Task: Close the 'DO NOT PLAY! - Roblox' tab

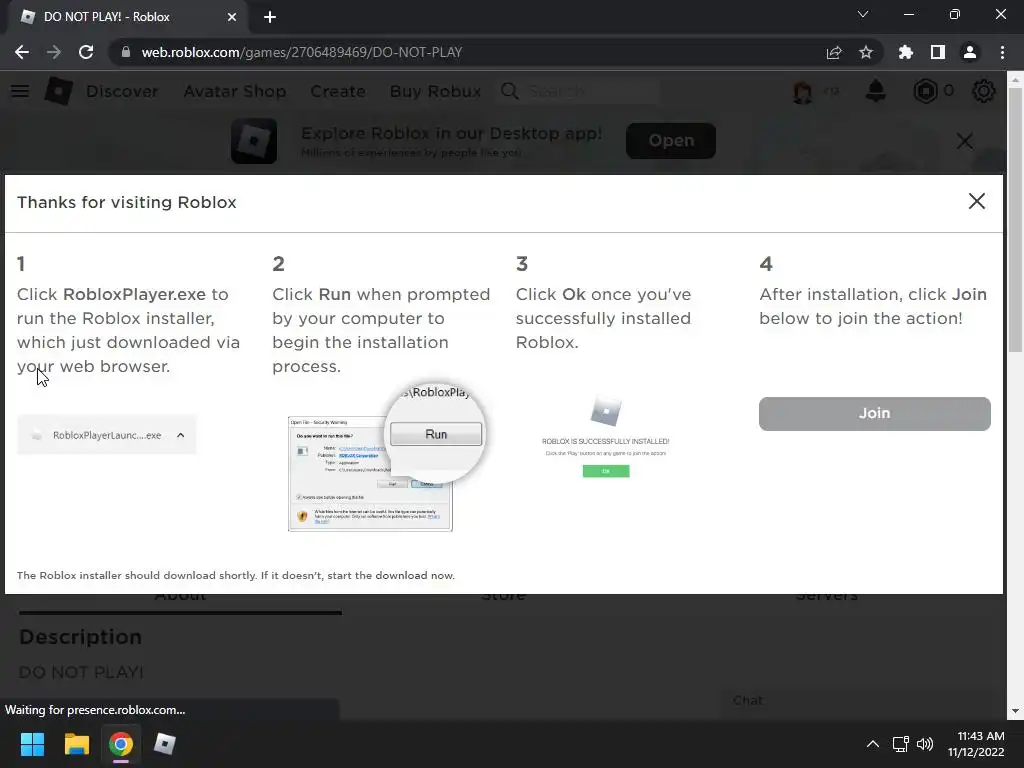Action: 232,17
